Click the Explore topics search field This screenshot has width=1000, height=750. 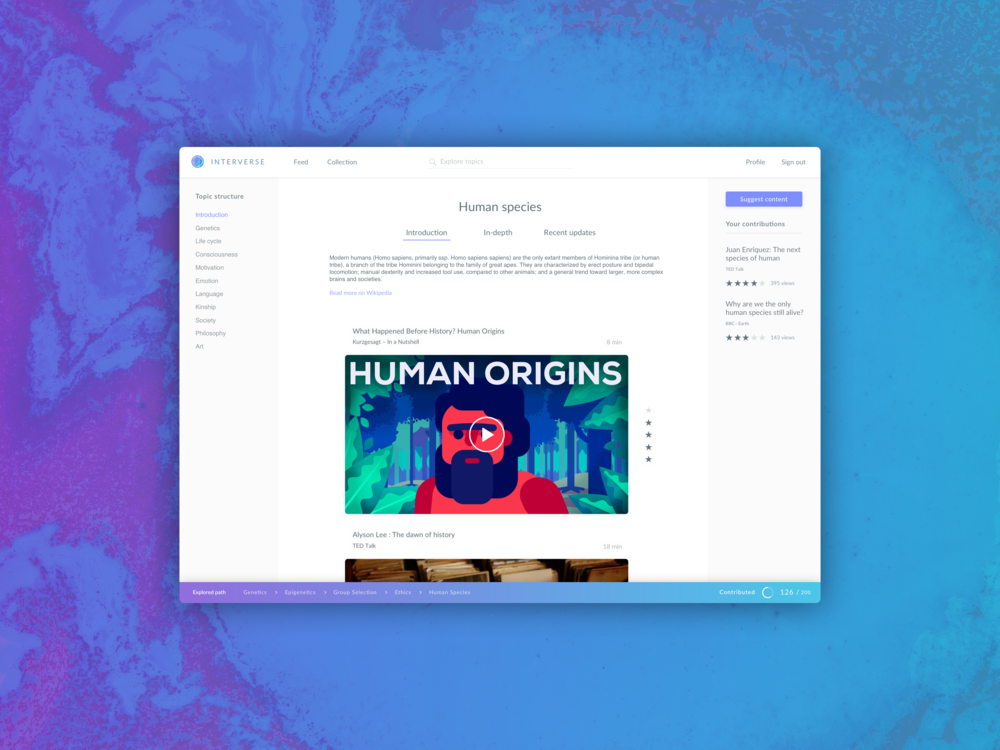click(499, 162)
